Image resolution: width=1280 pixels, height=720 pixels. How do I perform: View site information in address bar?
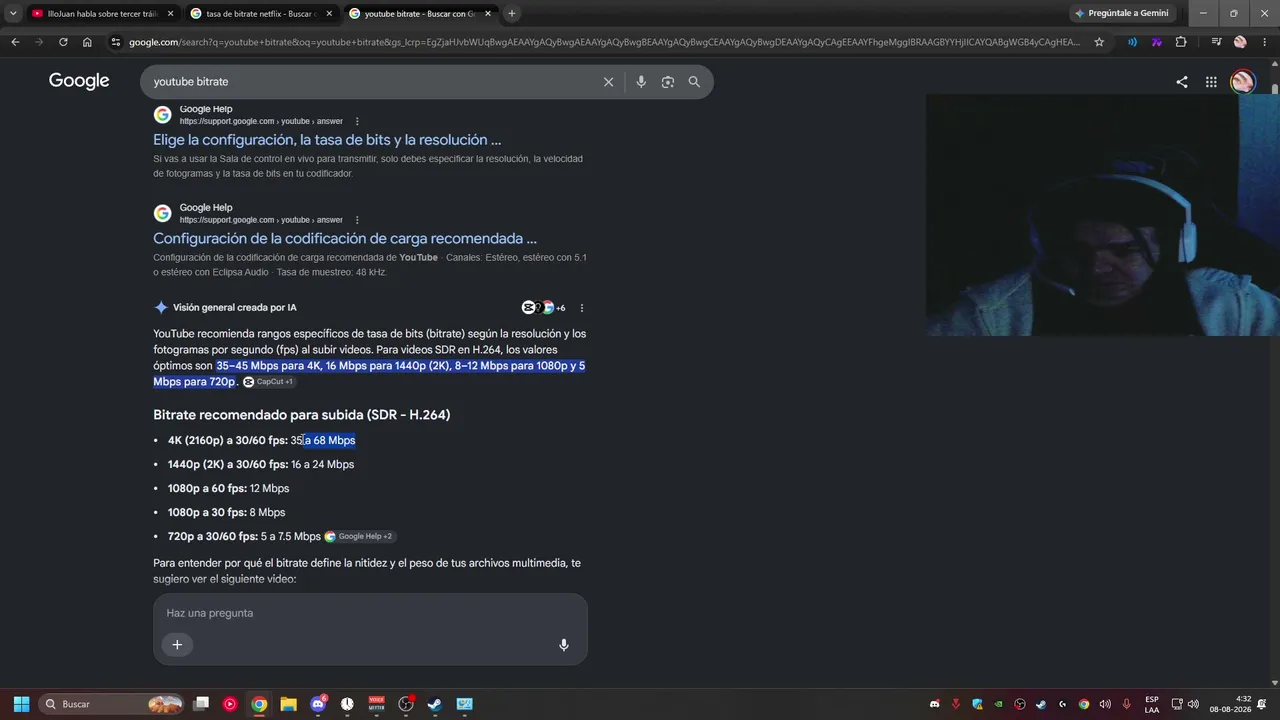click(x=116, y=42)
